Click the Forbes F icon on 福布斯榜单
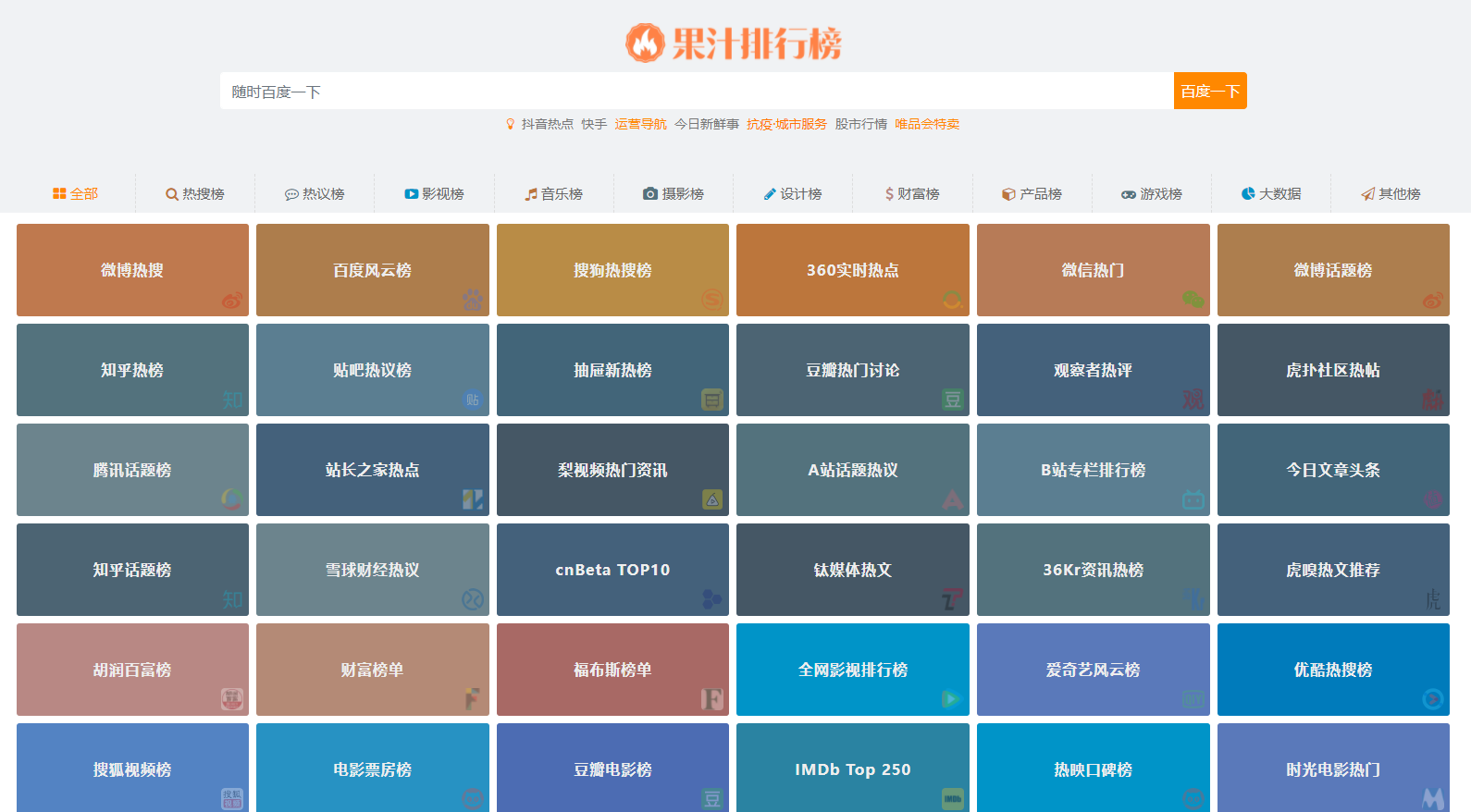This screenshot has width=1471, height=812. [712, 699]
